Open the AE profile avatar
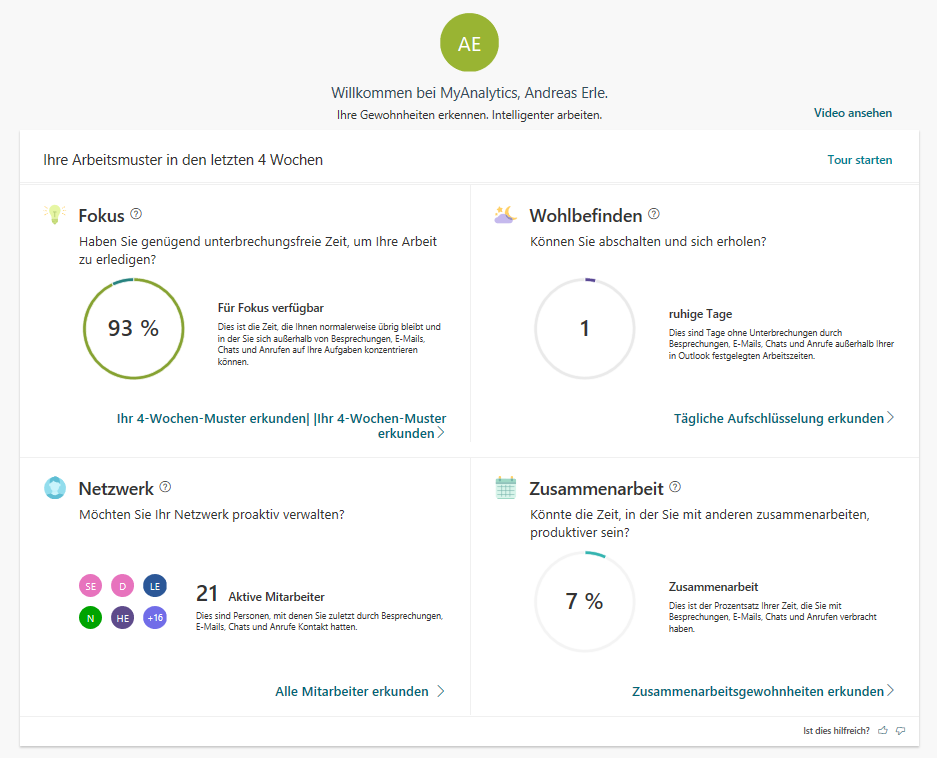The width and height of the screenshot is (937, 758). coord(469,44)
